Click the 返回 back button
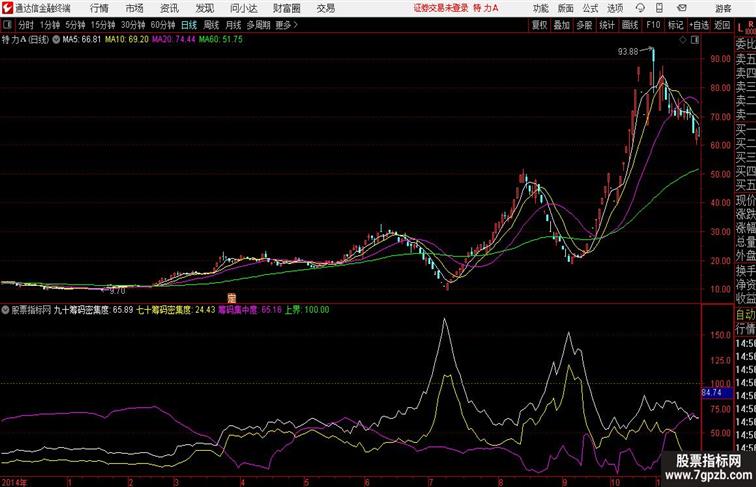 (722, 25)
